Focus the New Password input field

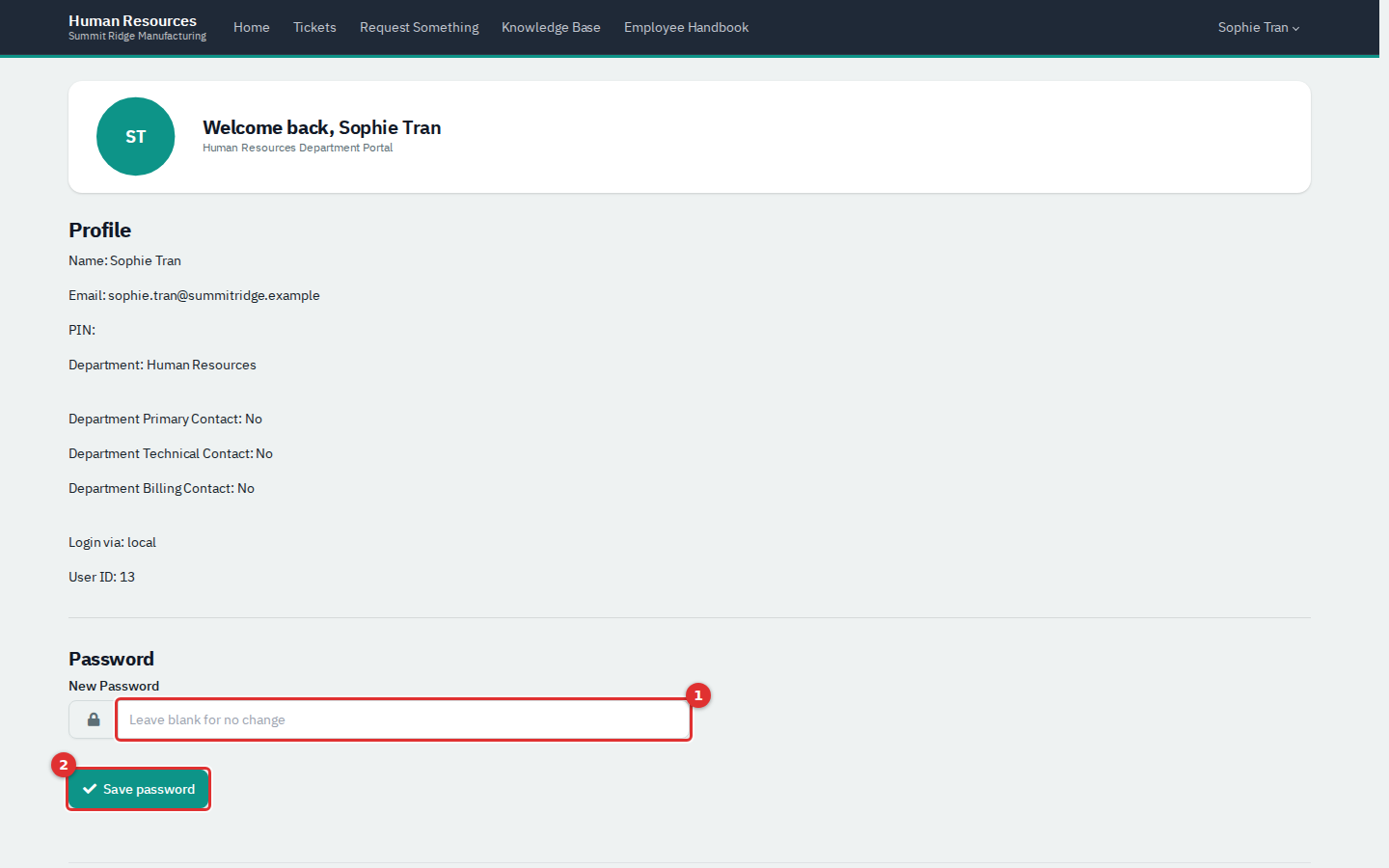tap(403, 719)
